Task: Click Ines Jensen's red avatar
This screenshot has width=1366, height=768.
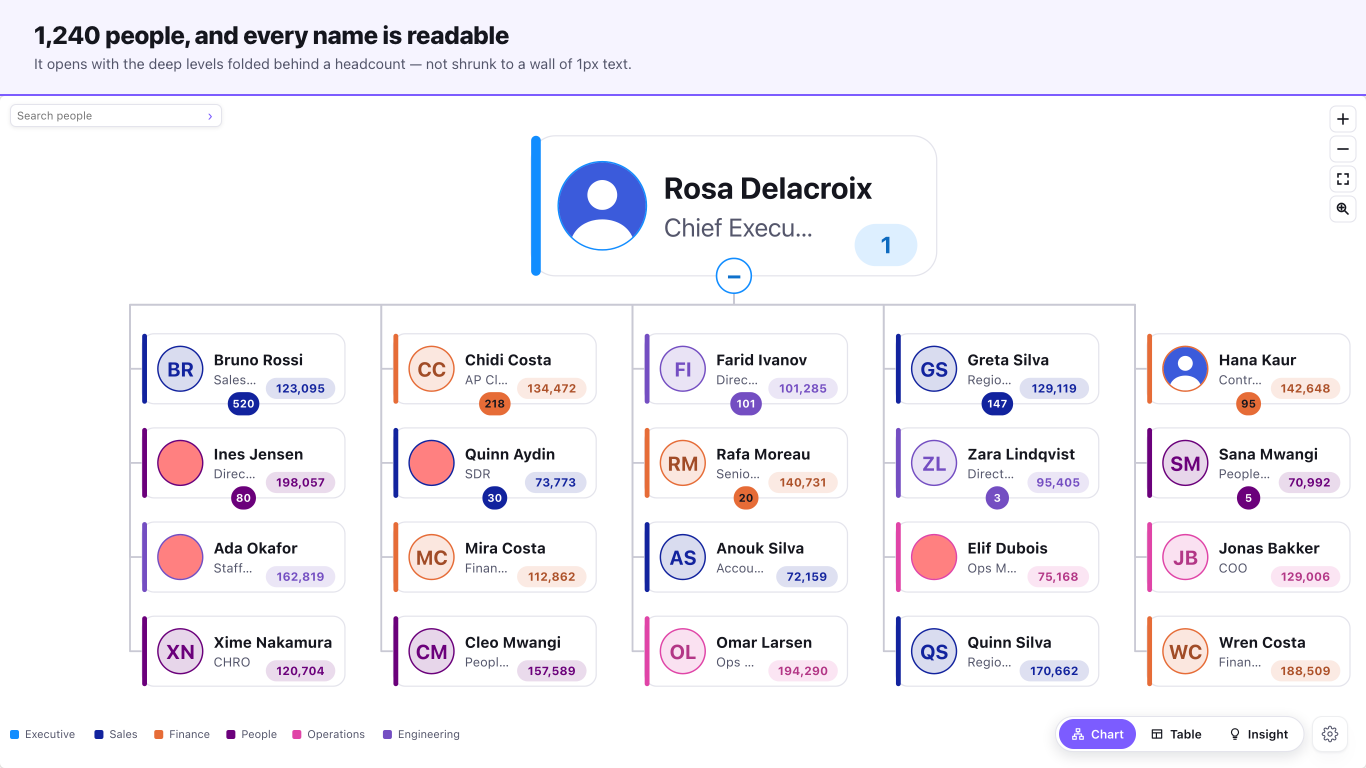Action: coord(180,463)
